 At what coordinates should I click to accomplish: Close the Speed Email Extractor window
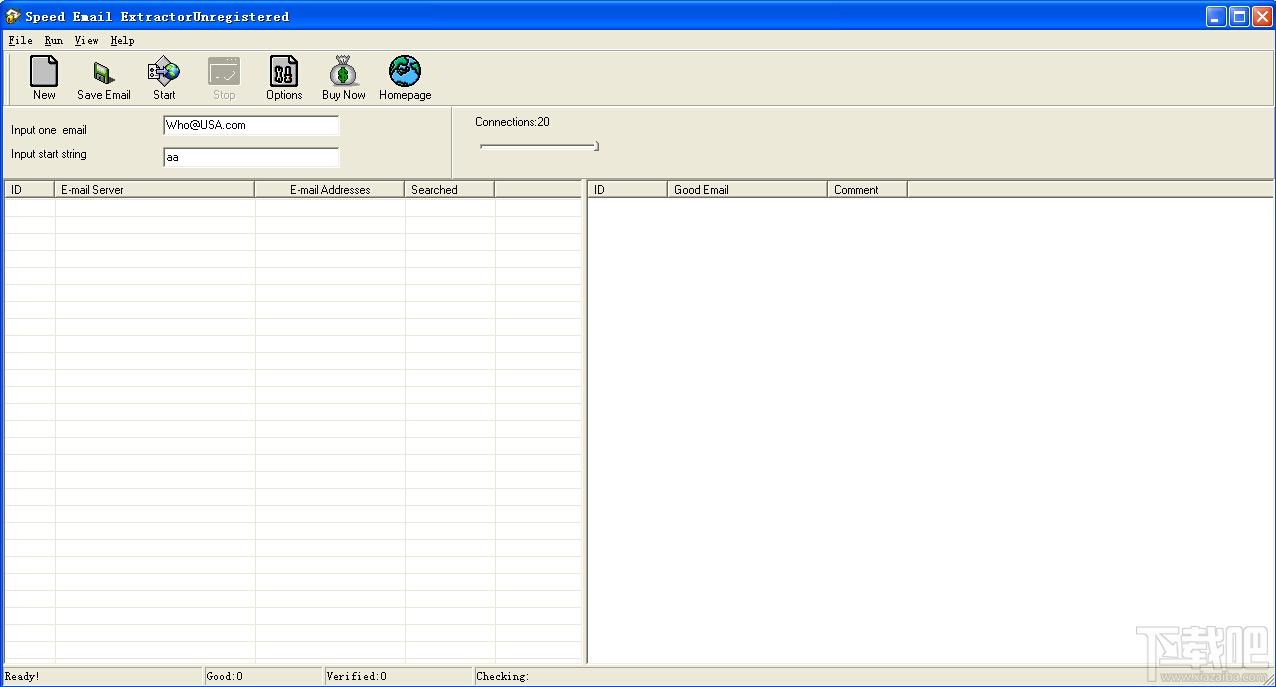1262,16
